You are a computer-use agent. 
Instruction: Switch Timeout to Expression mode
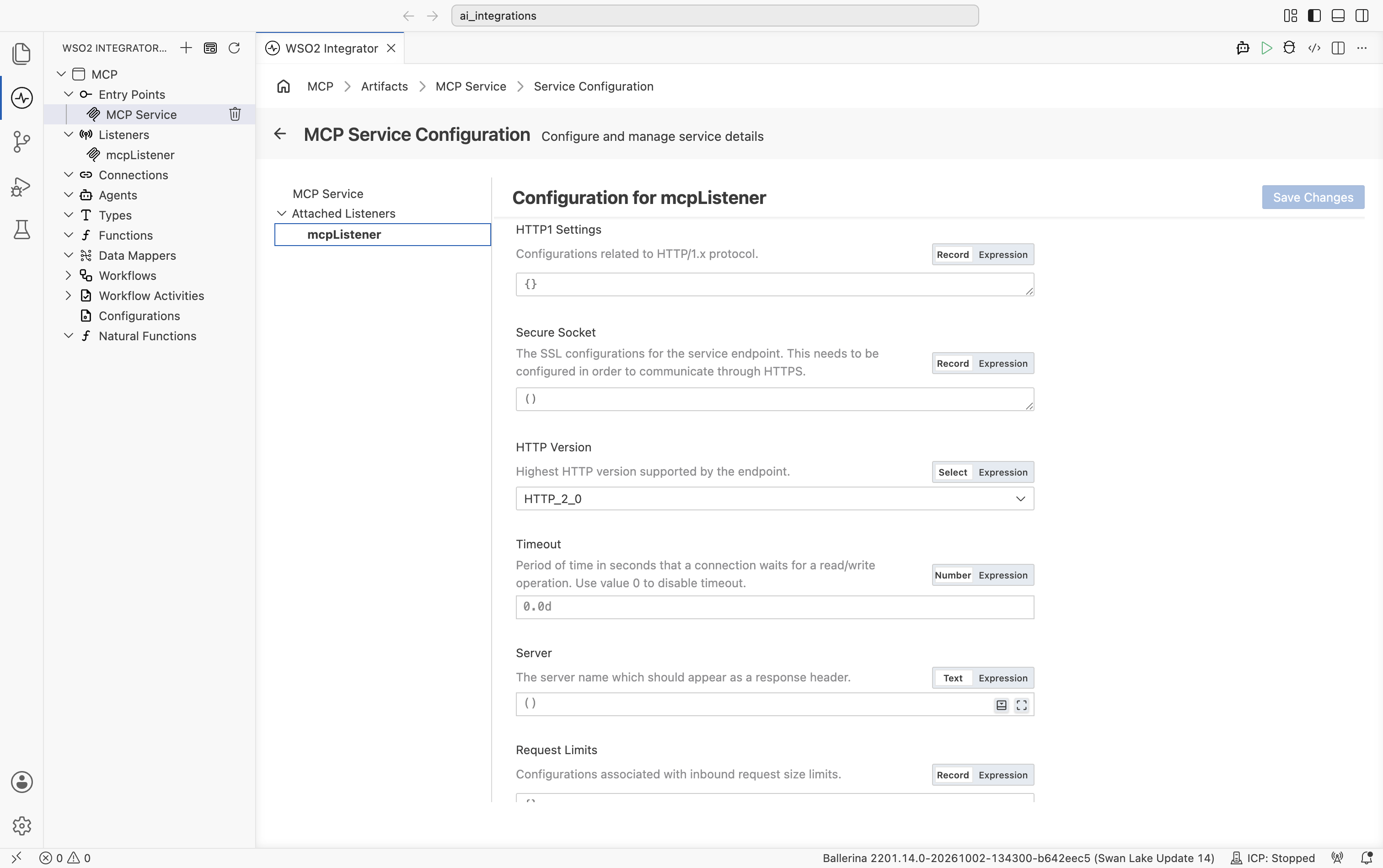pyautogui.click(x=1003, y=575)
